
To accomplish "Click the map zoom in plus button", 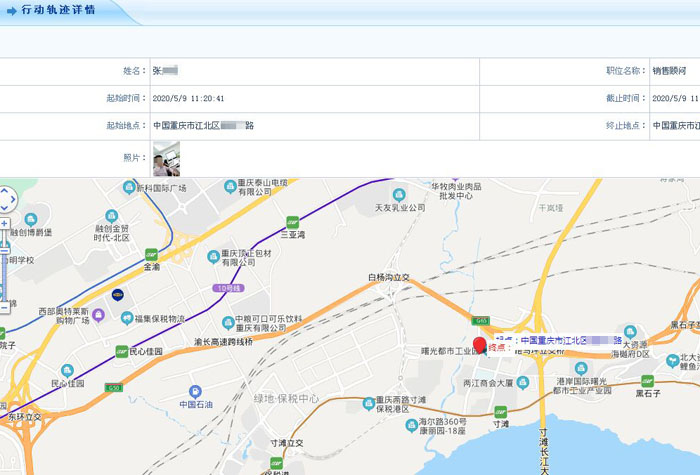I will point(5,224).
